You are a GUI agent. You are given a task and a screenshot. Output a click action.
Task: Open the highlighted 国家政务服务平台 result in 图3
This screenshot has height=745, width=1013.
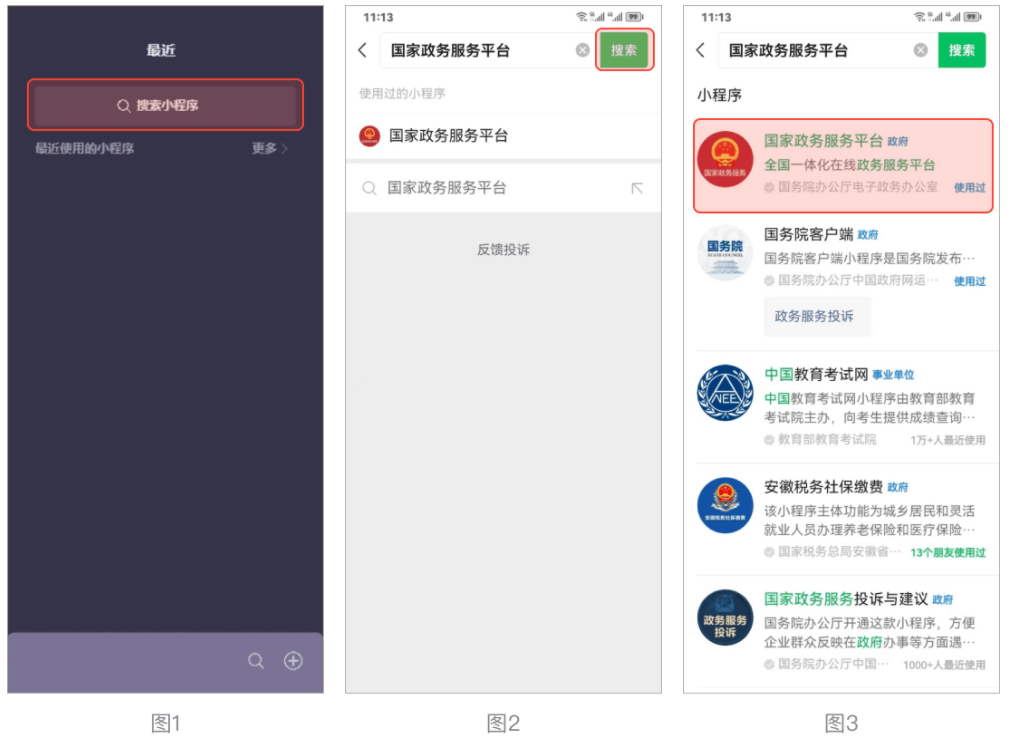coord(842,165)
